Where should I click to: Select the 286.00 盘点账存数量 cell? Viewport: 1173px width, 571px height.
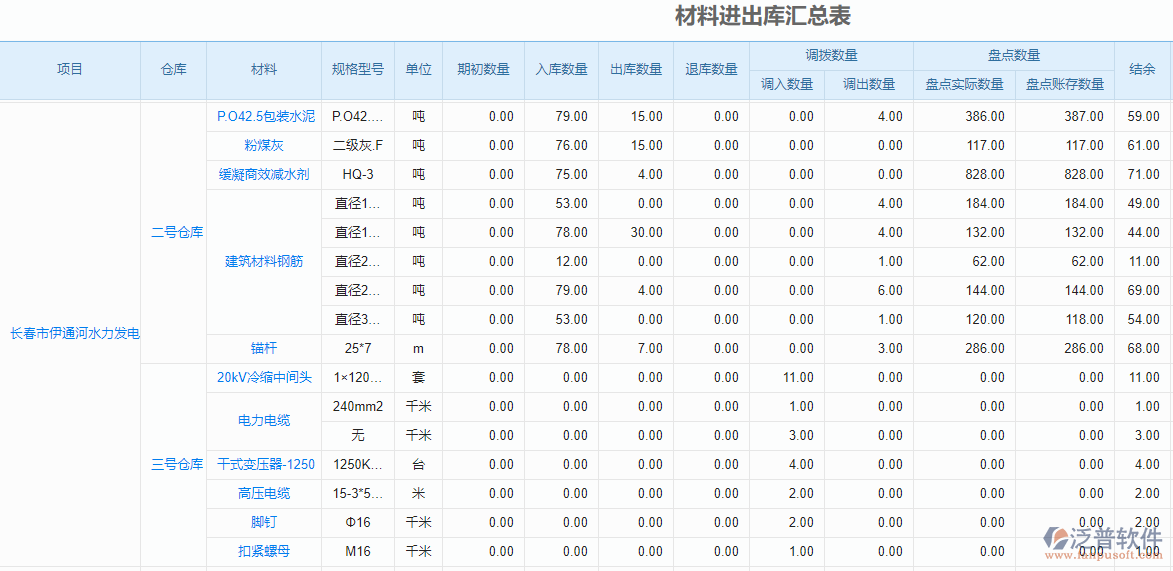(1065, 348)
